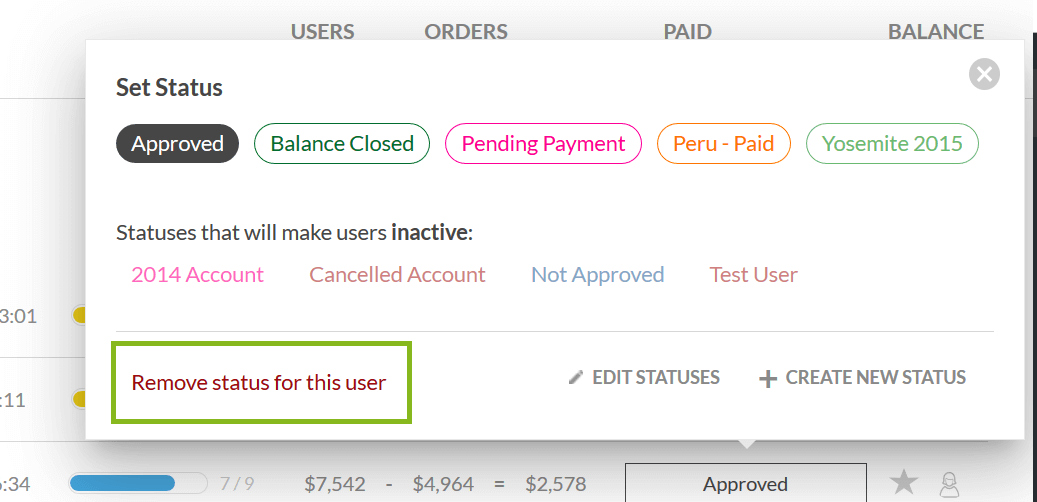1037x502 pixels.
Task: Sort by the Balance column header
Action: click(x=935, y=32)
